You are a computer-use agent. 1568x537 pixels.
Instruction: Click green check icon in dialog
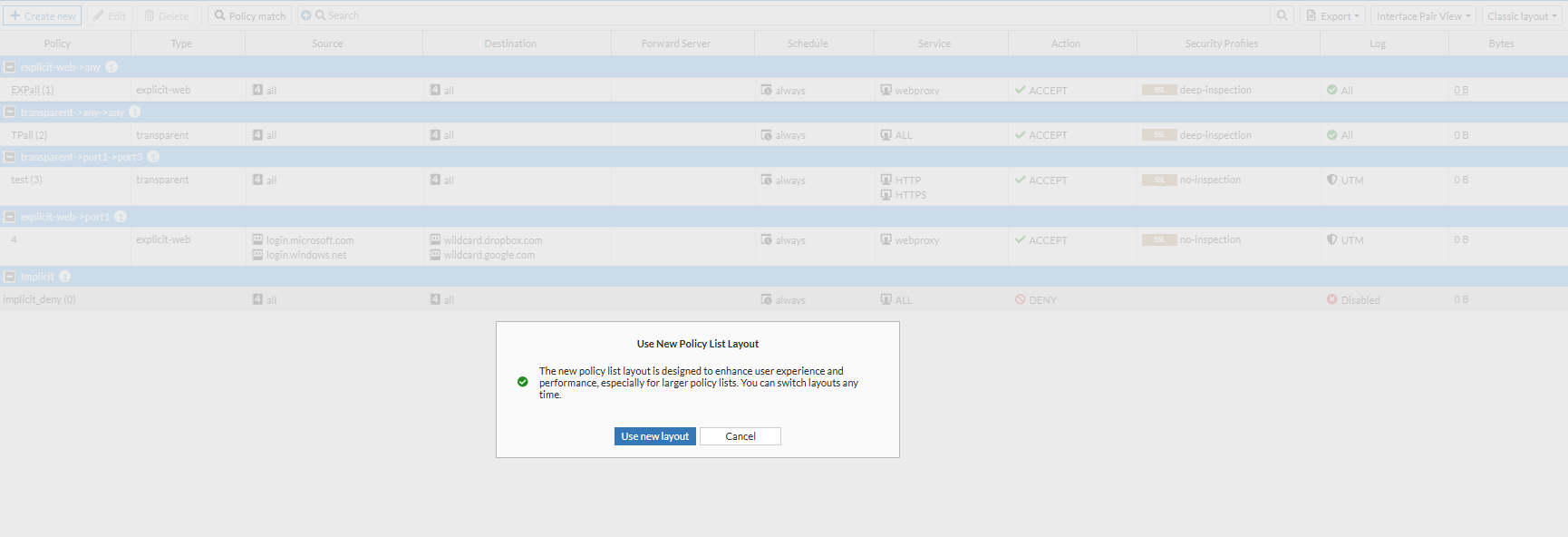coord(522,382)
